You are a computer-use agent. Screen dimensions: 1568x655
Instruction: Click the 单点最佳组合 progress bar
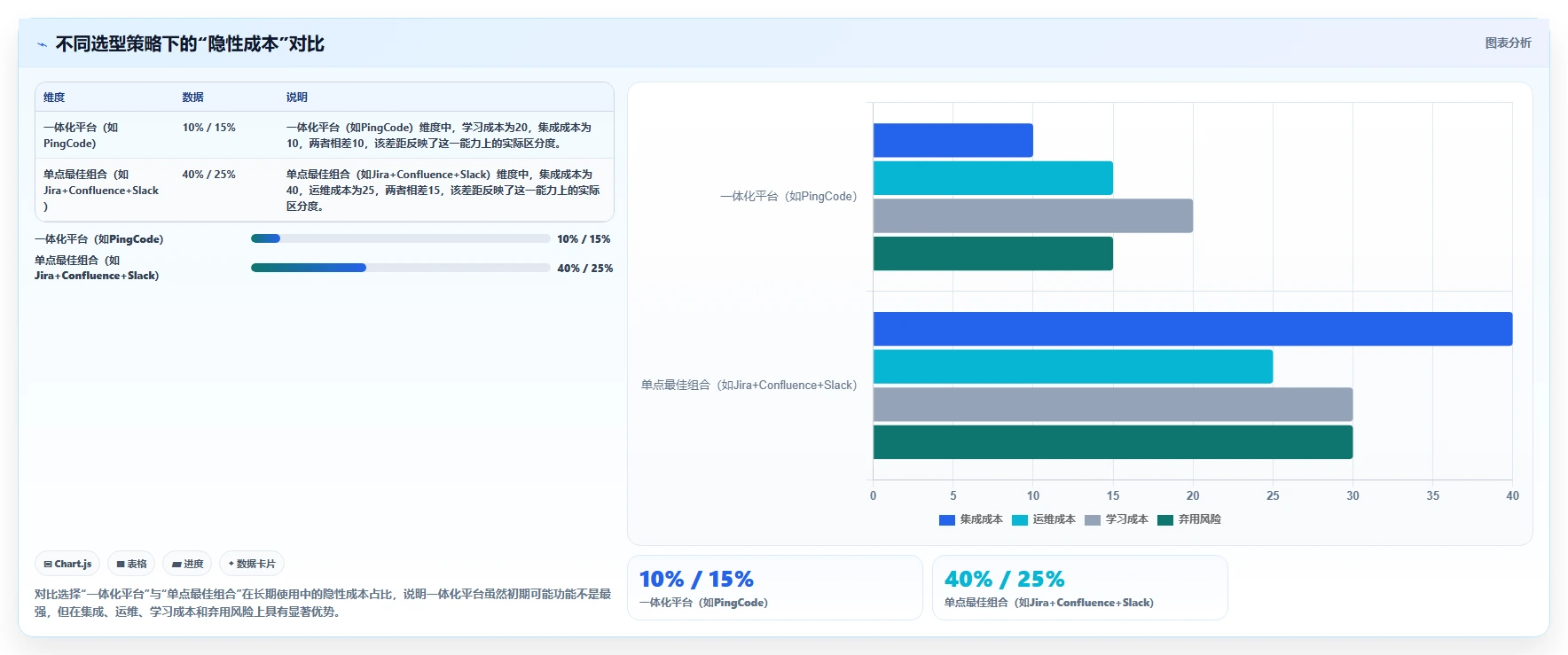401,268
